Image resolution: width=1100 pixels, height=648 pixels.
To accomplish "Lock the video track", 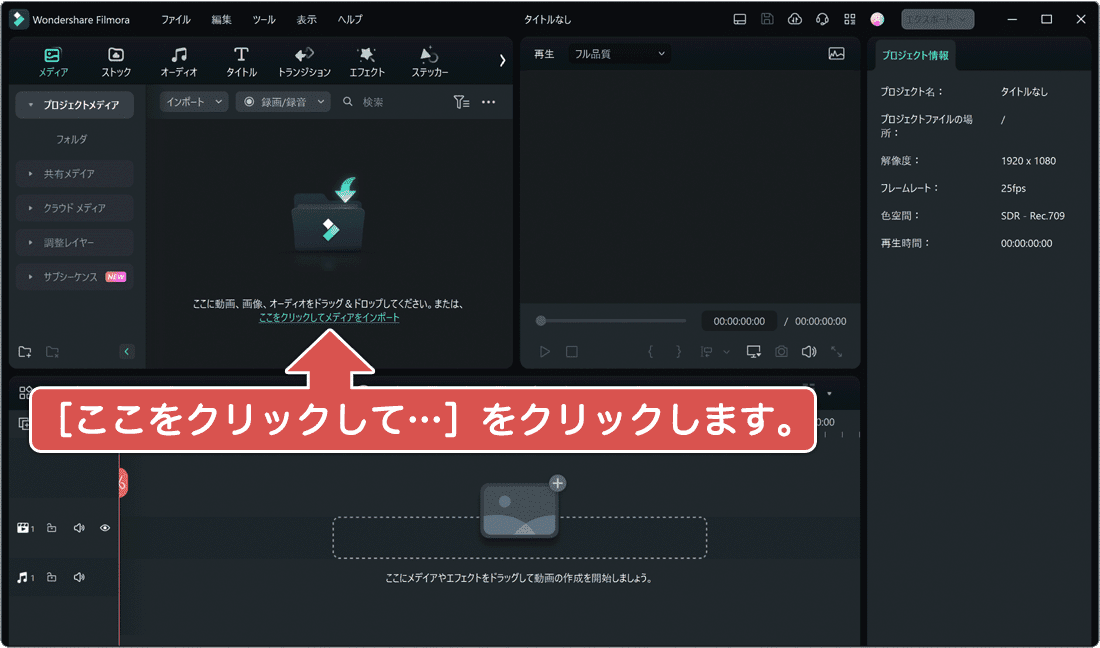I will coord(52,527).
